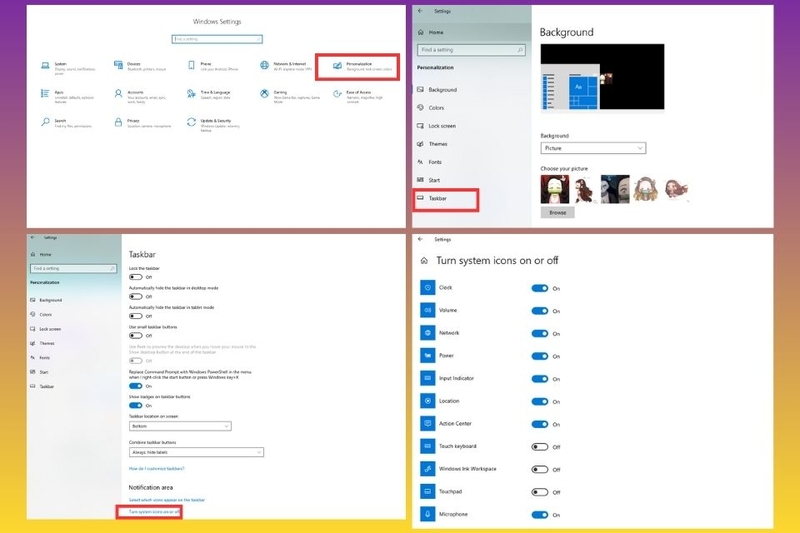800x533 pixels.
Task: Click the Windows Ink Workspace pen icon
Action: [428, 469]
